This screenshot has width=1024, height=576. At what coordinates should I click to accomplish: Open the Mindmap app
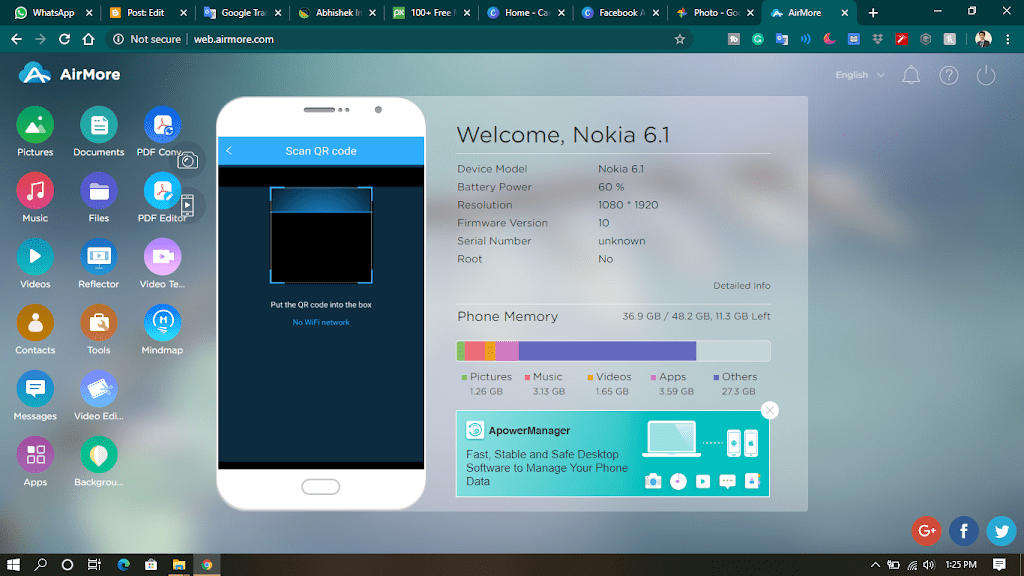[x=162, y=323]
